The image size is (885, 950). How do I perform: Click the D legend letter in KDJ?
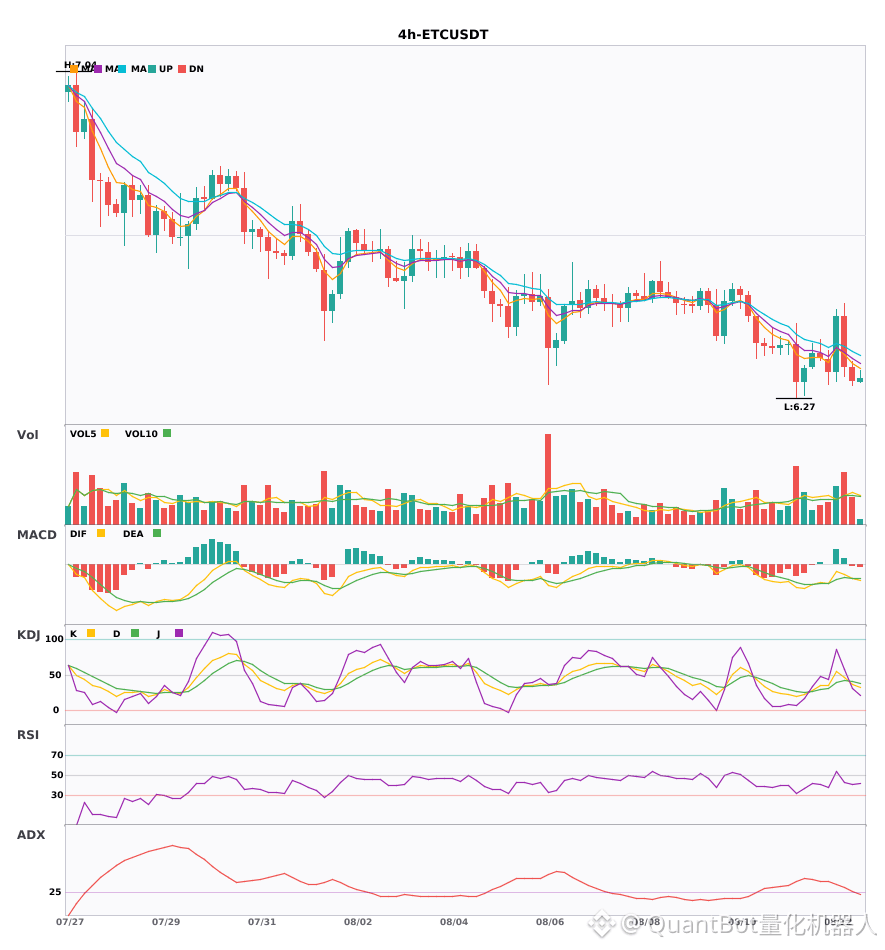[x=116, y=634]
